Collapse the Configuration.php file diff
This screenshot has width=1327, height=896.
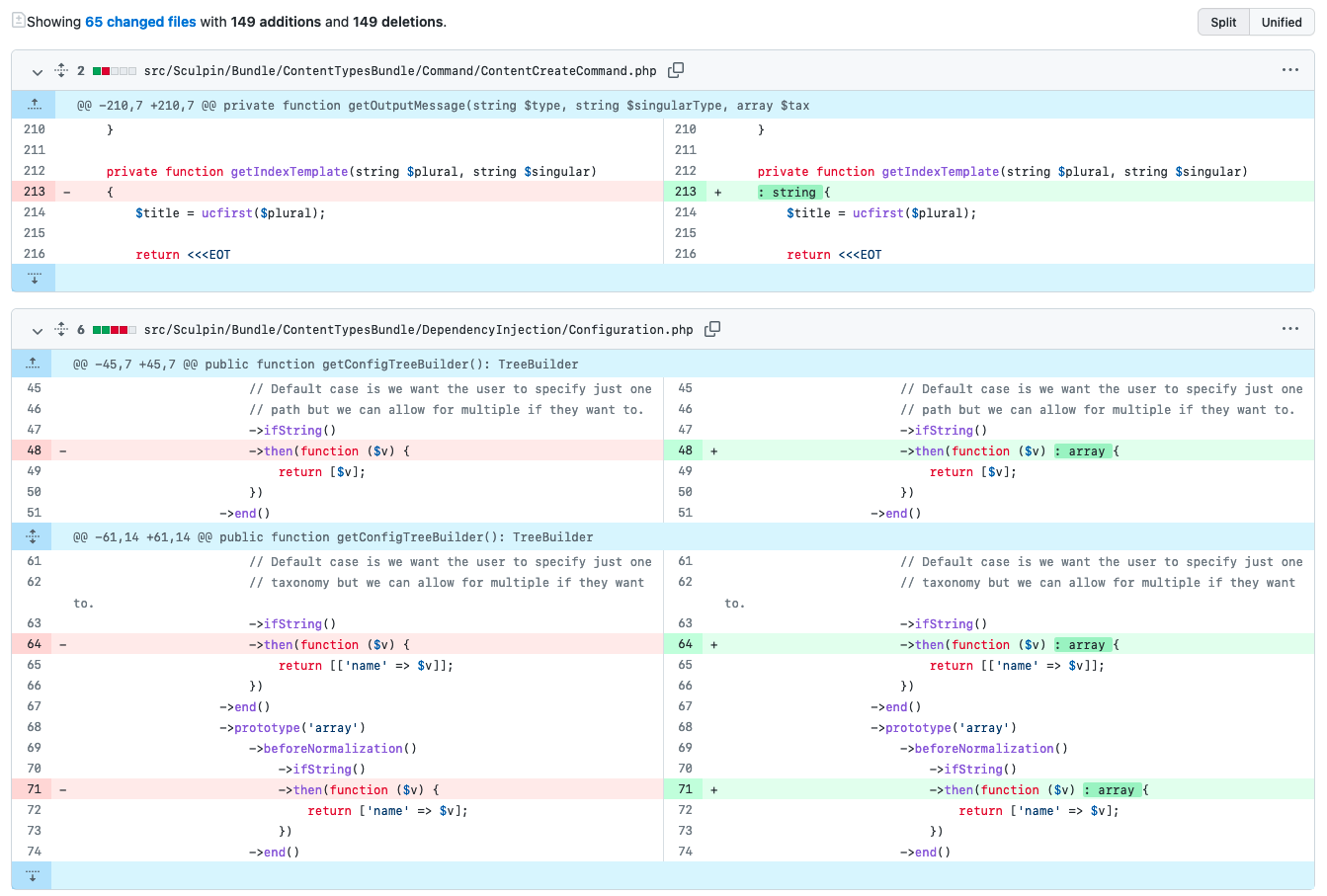click(38, 330)
